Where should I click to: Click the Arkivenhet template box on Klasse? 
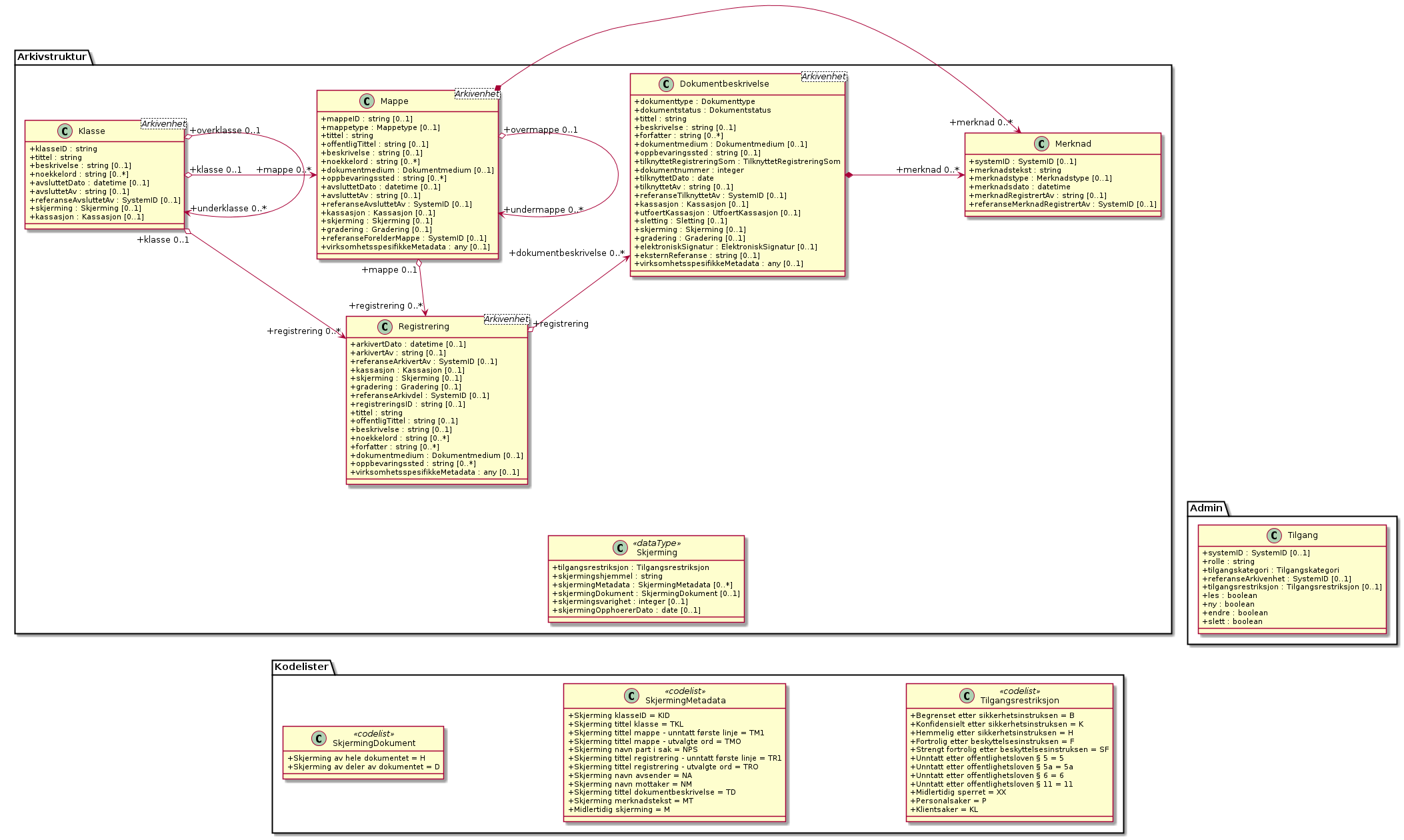click(x=163, y=124)
